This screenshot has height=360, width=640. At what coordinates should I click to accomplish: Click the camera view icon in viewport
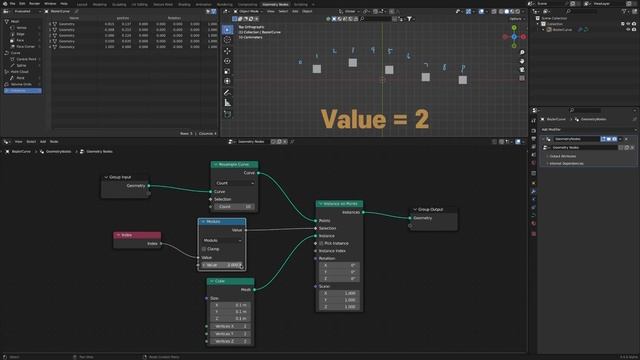522,70
